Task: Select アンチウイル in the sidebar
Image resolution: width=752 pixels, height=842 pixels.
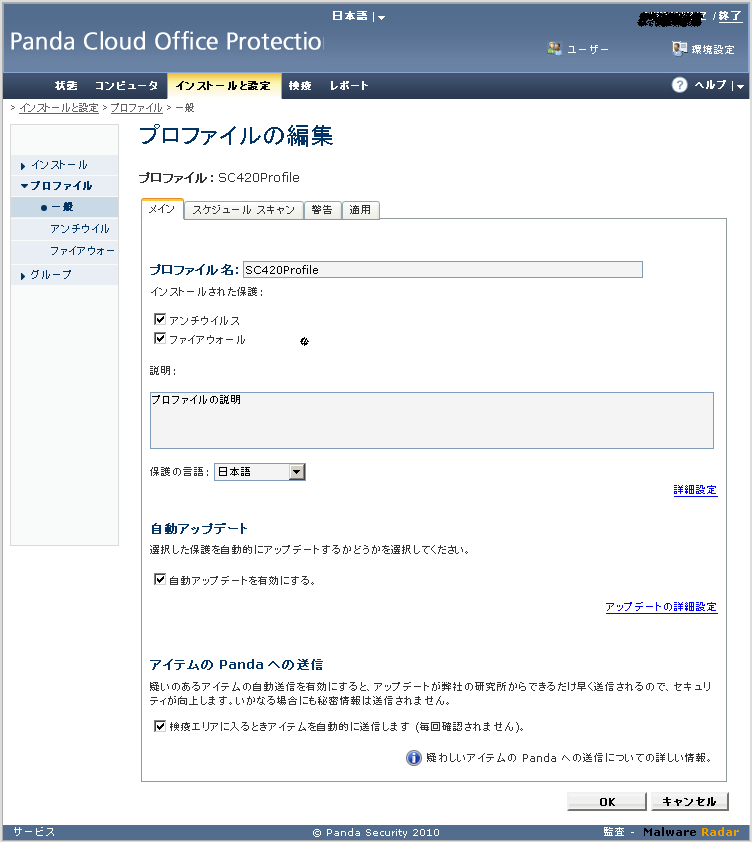Action: pyautogui.click(x=79, y=229)
